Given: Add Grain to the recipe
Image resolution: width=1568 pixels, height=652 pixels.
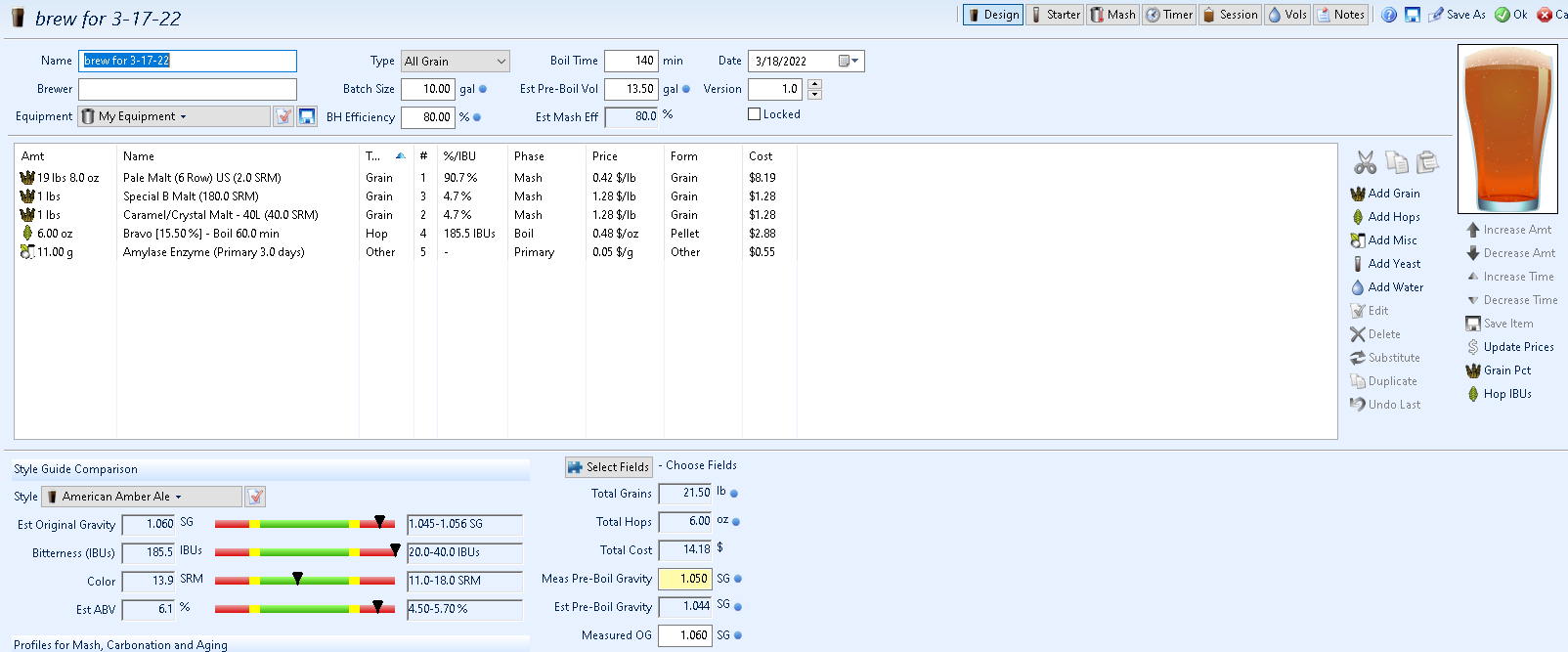Looking at the screenshot, I should click(1385, 194).
